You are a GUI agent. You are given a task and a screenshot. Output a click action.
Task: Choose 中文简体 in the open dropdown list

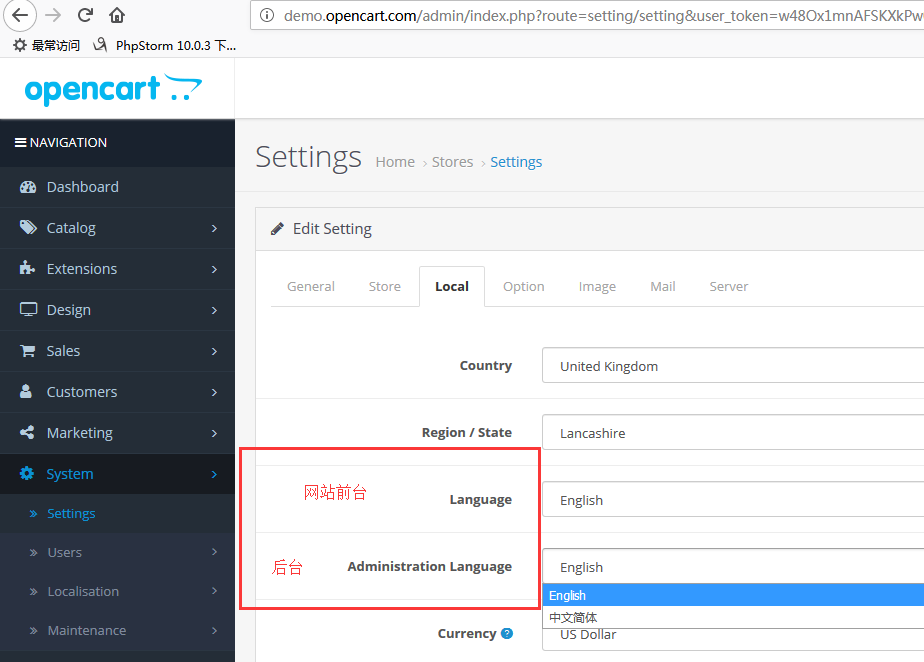click(x=733, y=617)
